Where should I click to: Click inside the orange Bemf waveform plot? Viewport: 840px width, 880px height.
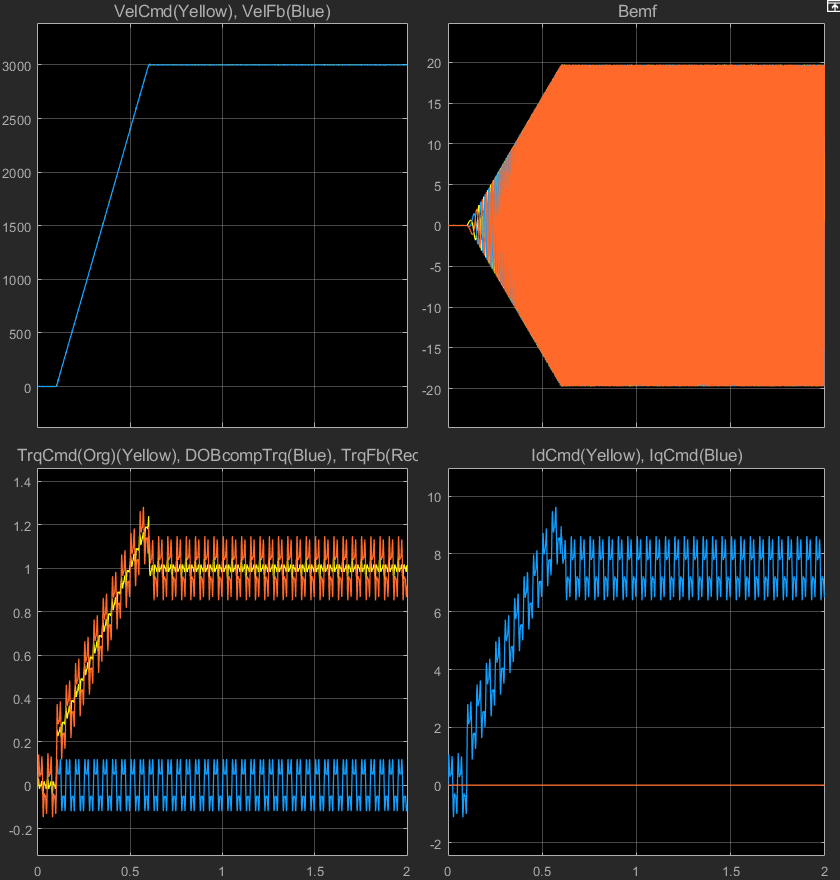pos(636,225)
